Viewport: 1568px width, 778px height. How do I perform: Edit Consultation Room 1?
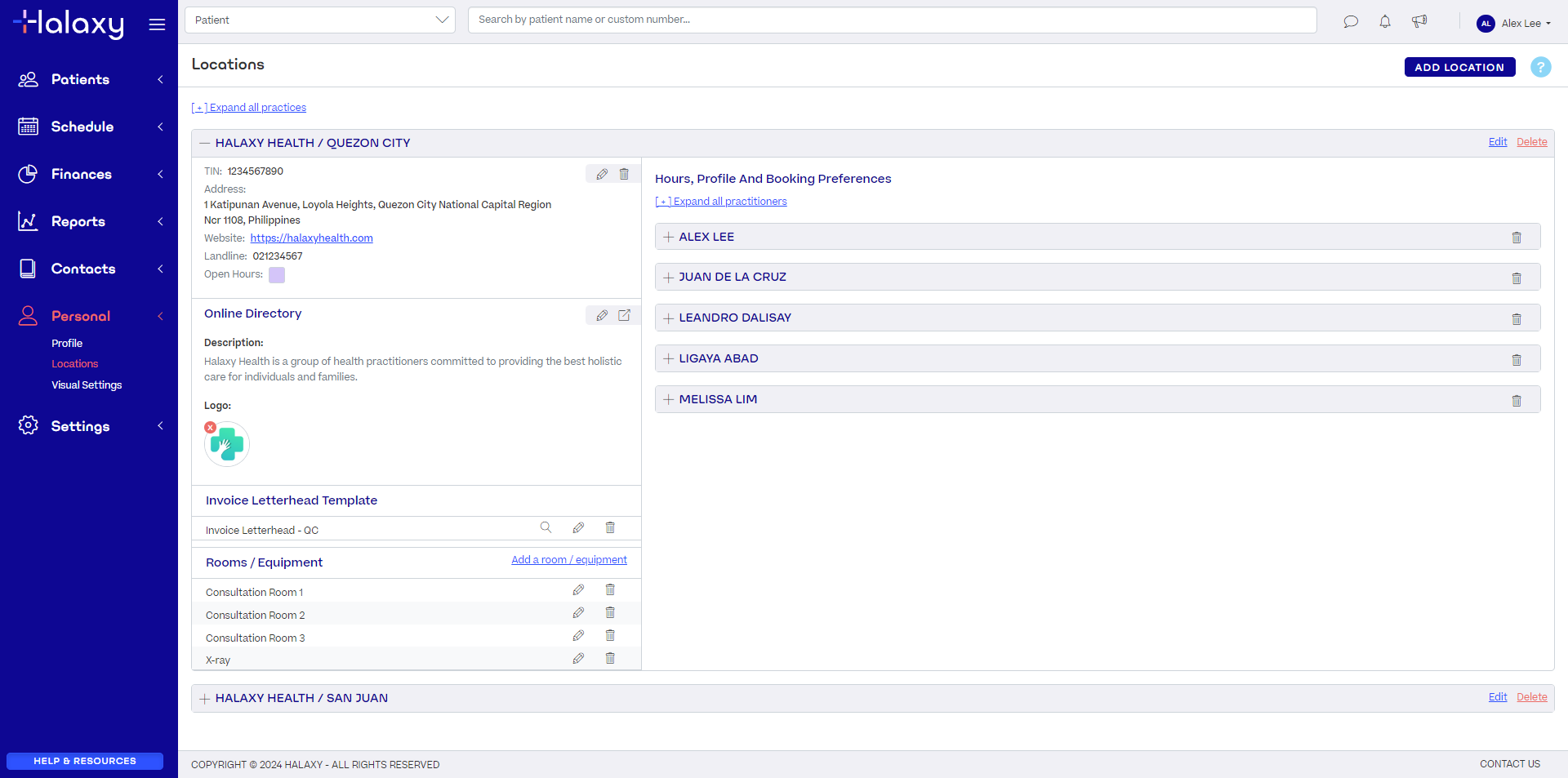click(x=578, y=589)
